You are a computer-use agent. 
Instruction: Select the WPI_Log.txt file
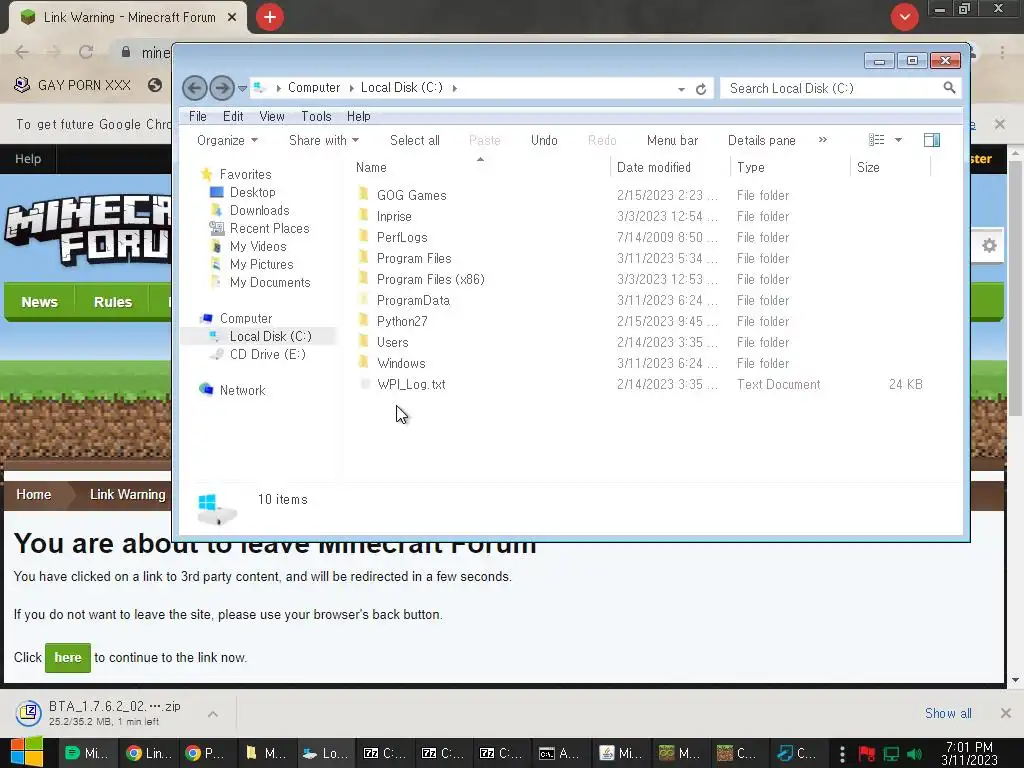(x=411, y=384)
